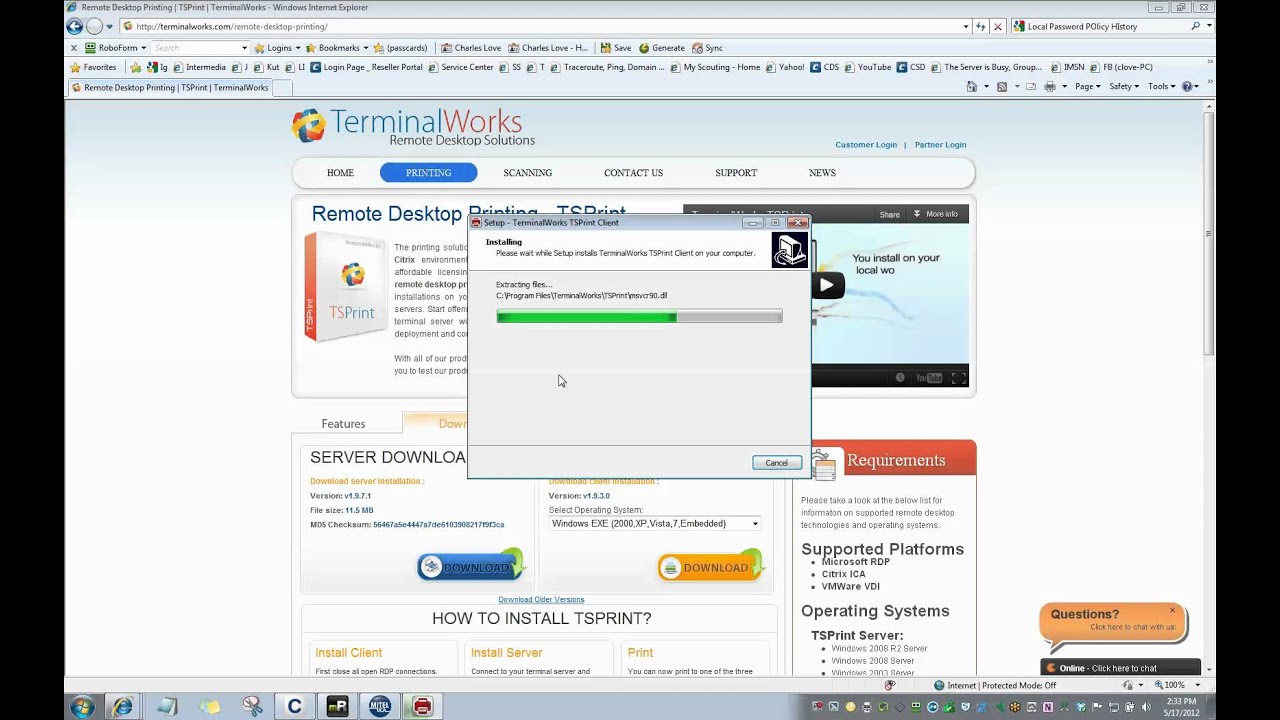Click the video More info button
The image size is (1280, 720).
pyautogui.click(x=936, y=214)
